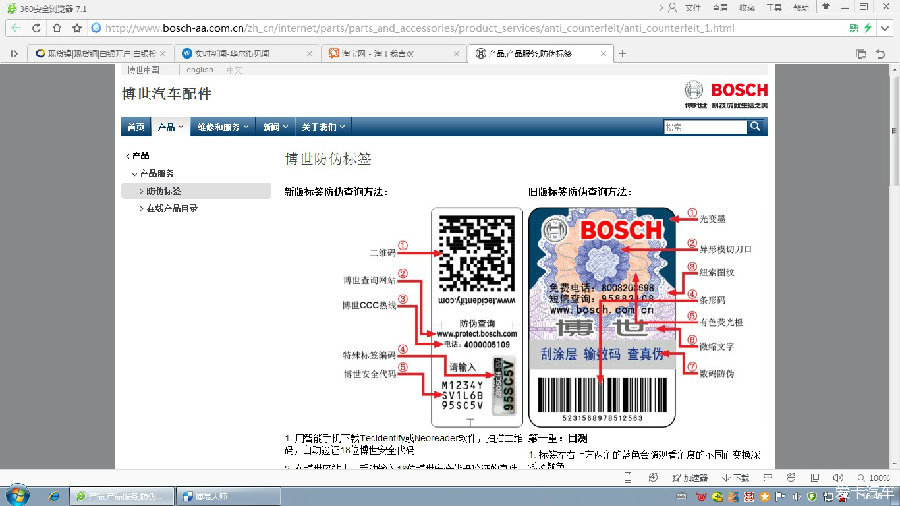Open the 文件 menu in title bar

click(693, 7)
